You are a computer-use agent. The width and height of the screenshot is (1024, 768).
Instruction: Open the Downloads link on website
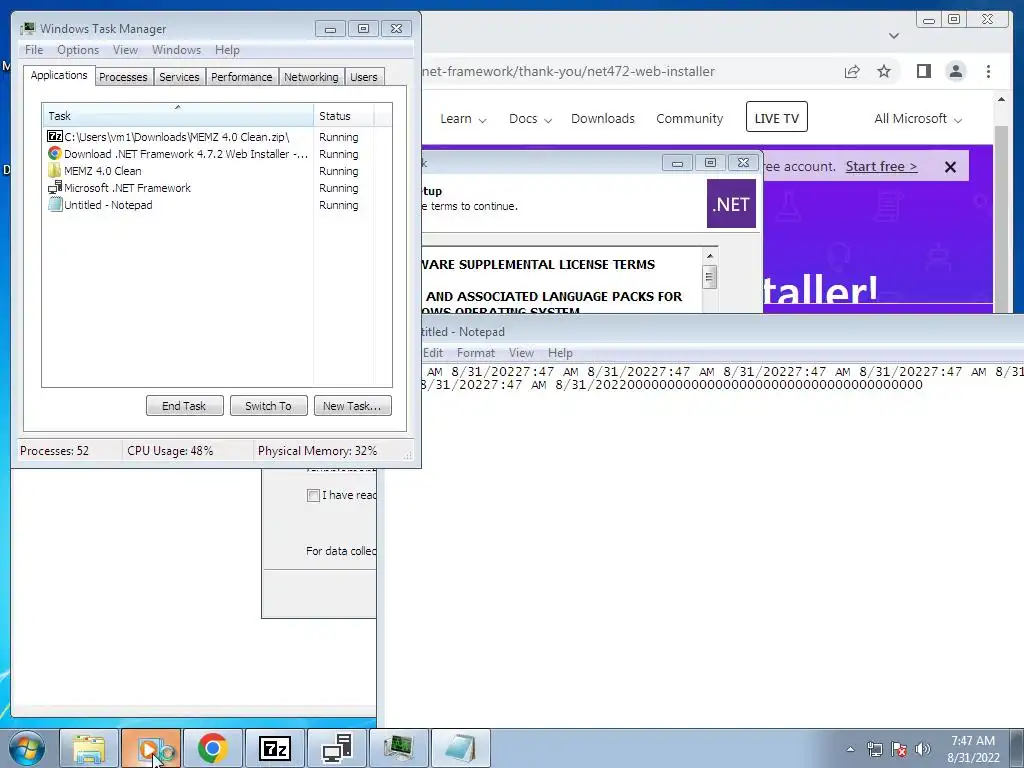tap(603, 119)
